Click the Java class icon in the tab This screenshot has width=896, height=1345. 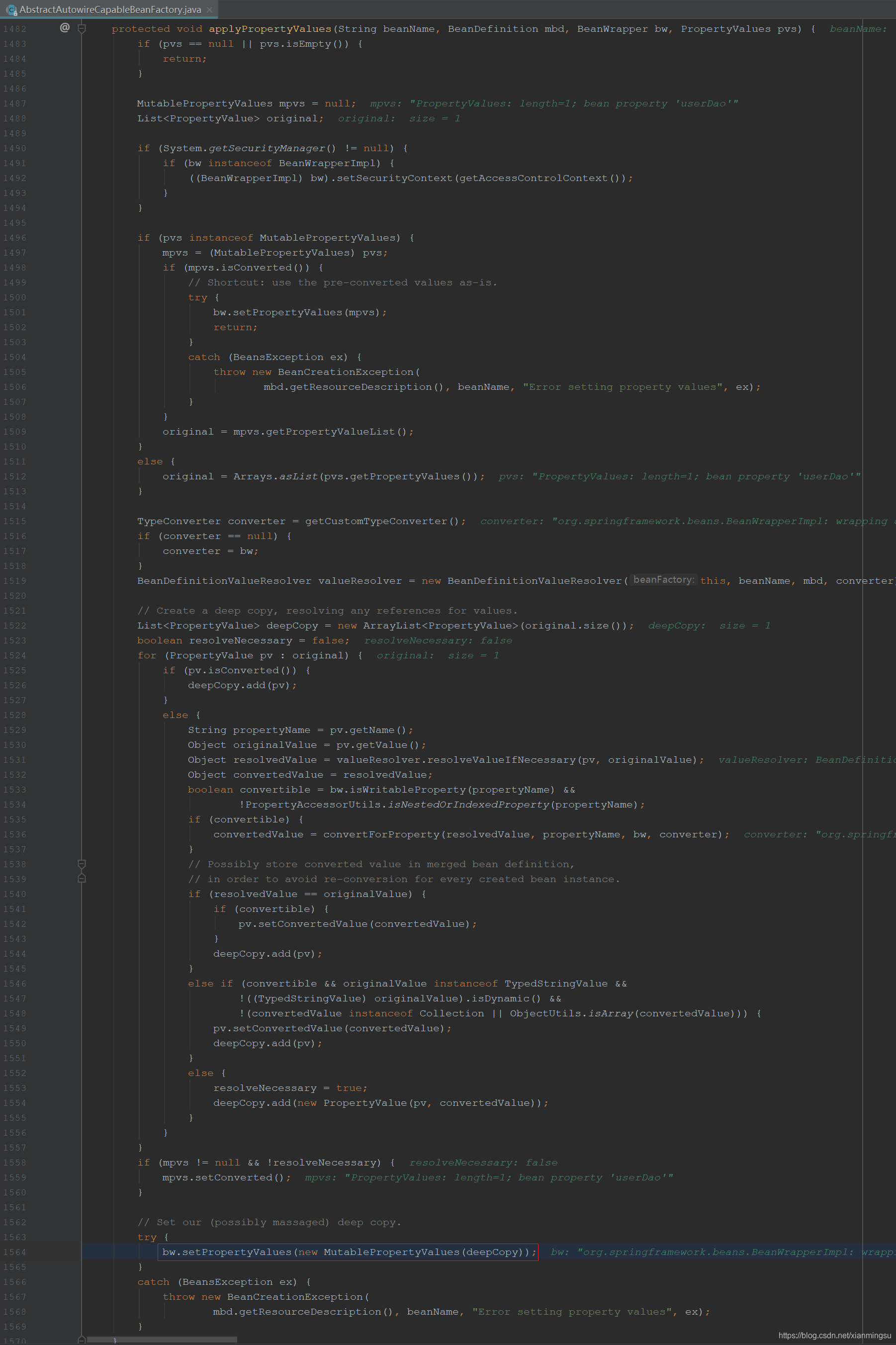click(x=11, y=10)
